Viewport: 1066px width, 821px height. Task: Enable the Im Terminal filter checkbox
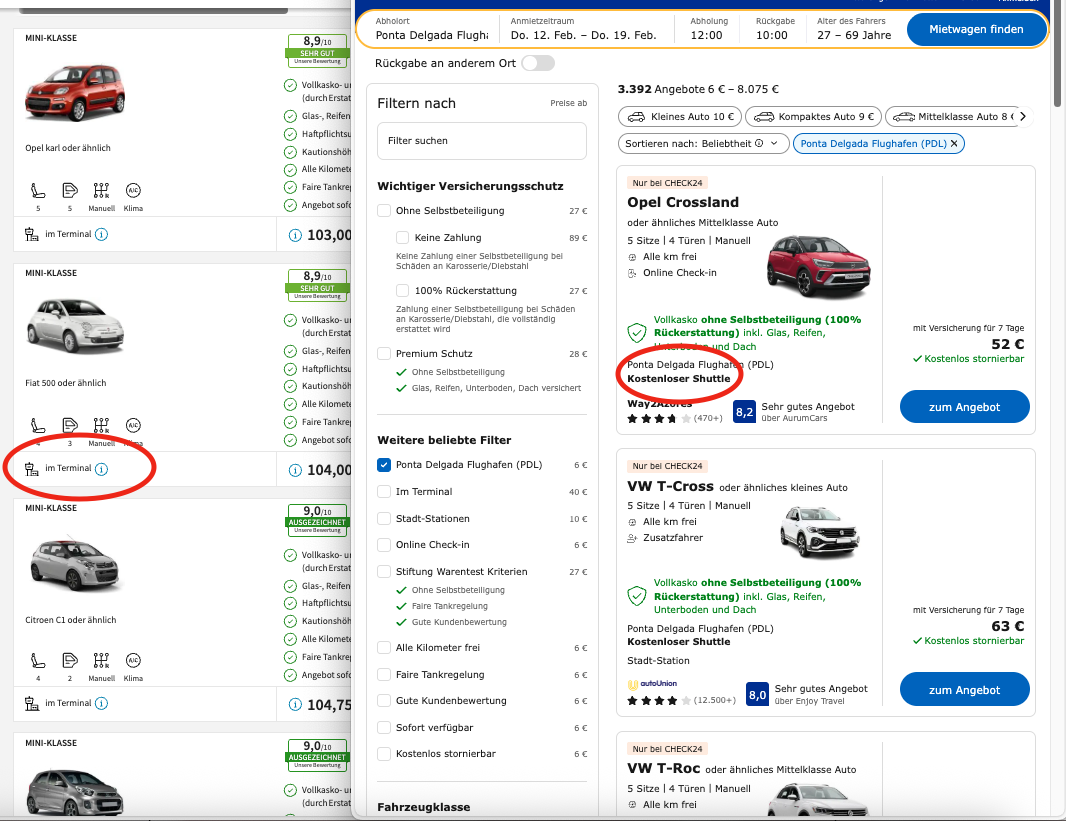coord(384,492)
